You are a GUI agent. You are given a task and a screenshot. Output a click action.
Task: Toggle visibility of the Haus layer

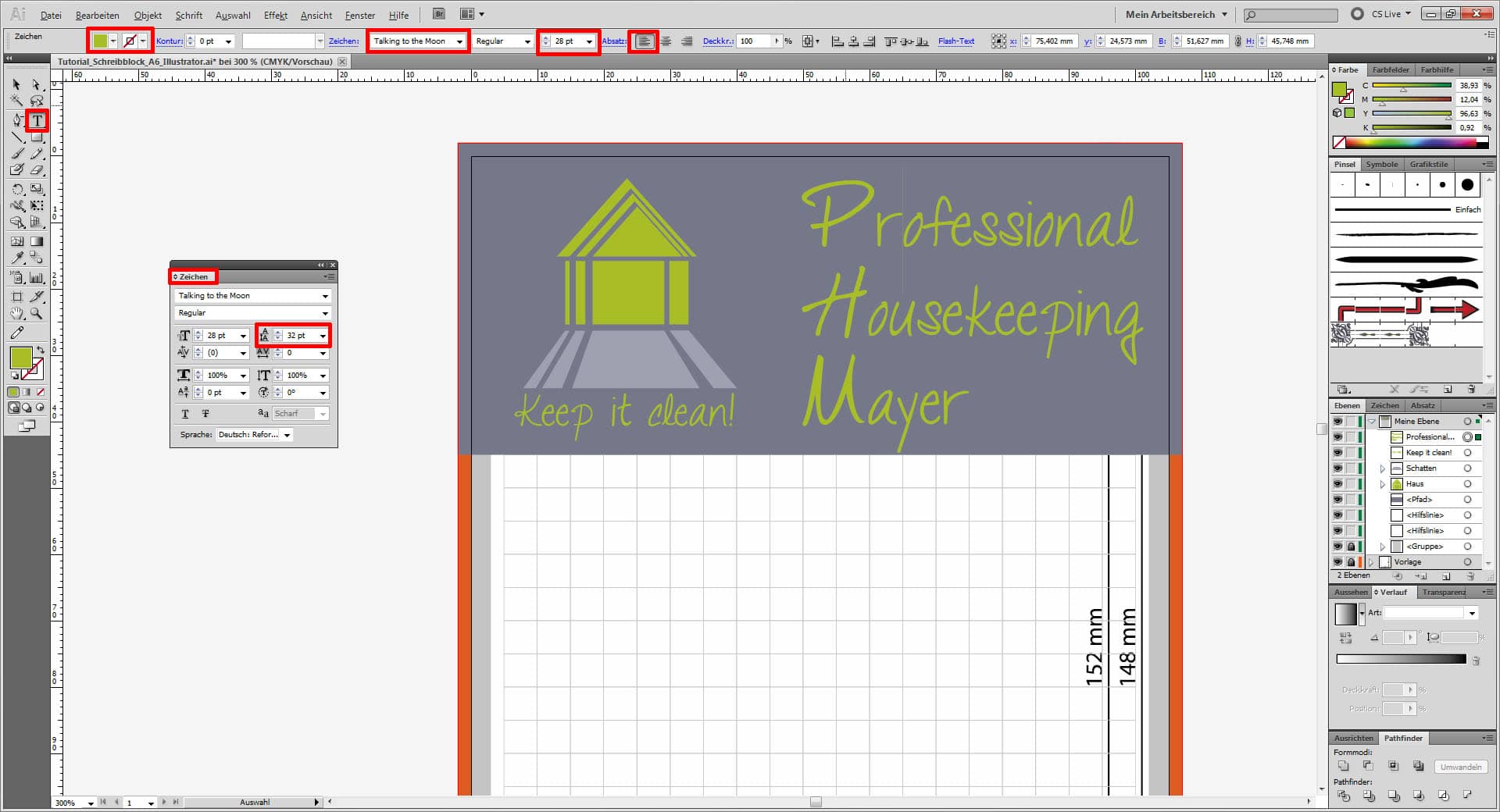click(1337, 484)
